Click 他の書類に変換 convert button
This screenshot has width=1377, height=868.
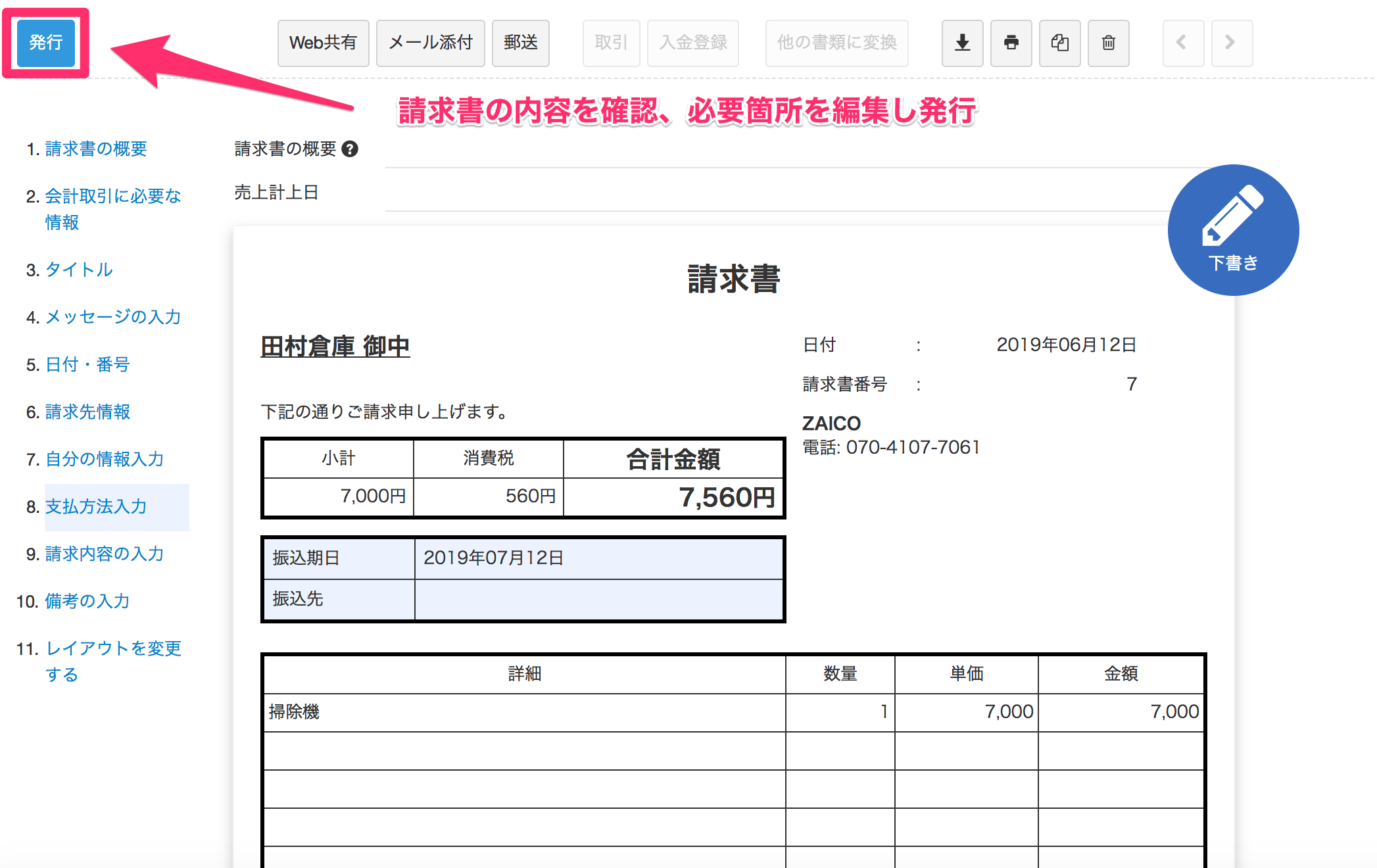pos(836,43)
